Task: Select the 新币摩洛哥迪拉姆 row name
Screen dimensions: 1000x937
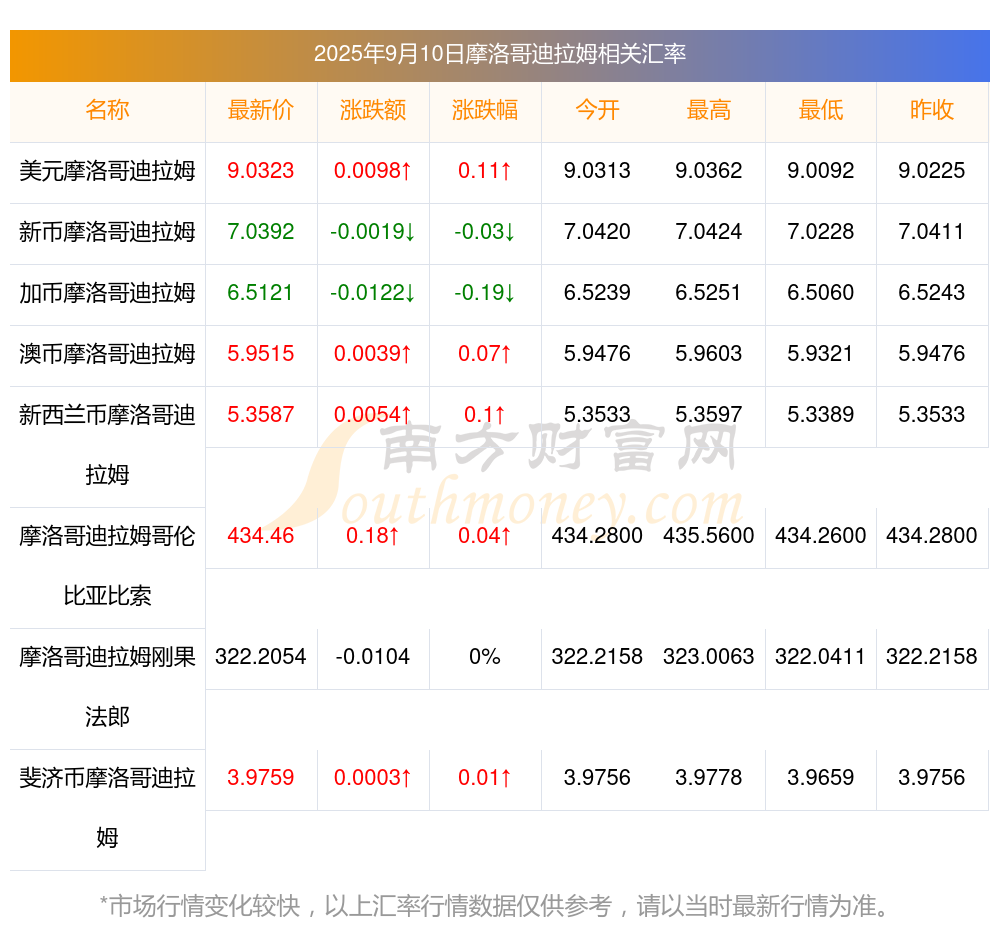Action: (x=107, y=232)
